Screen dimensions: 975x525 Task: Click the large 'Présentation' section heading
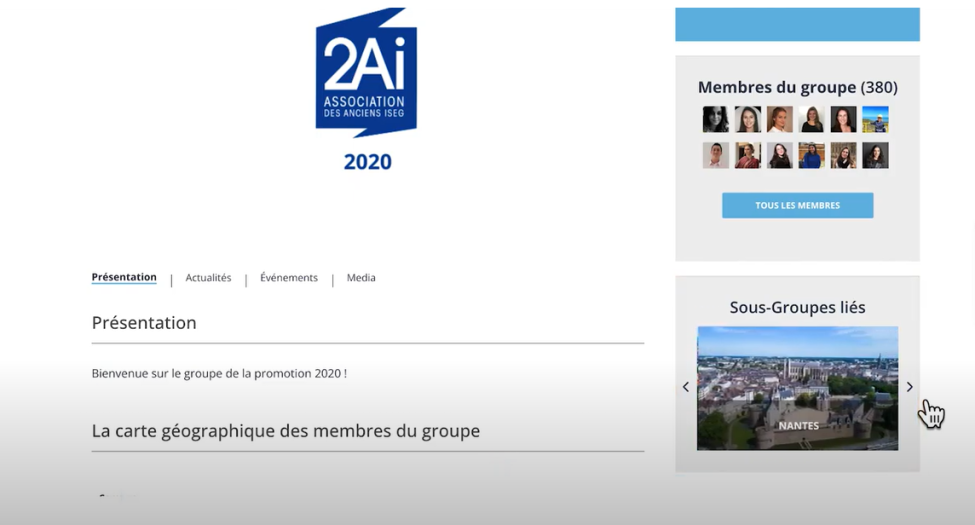tap(144, 322)
